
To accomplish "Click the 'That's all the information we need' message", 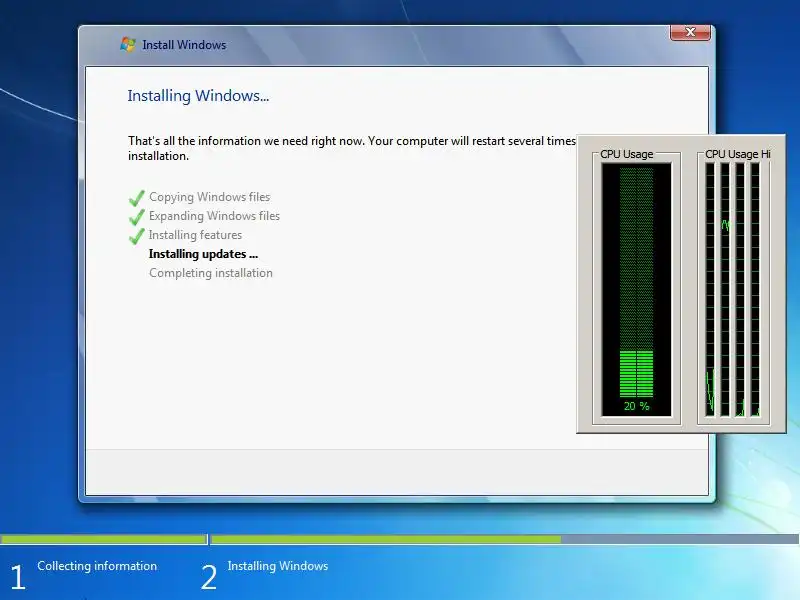I will 352,148.
